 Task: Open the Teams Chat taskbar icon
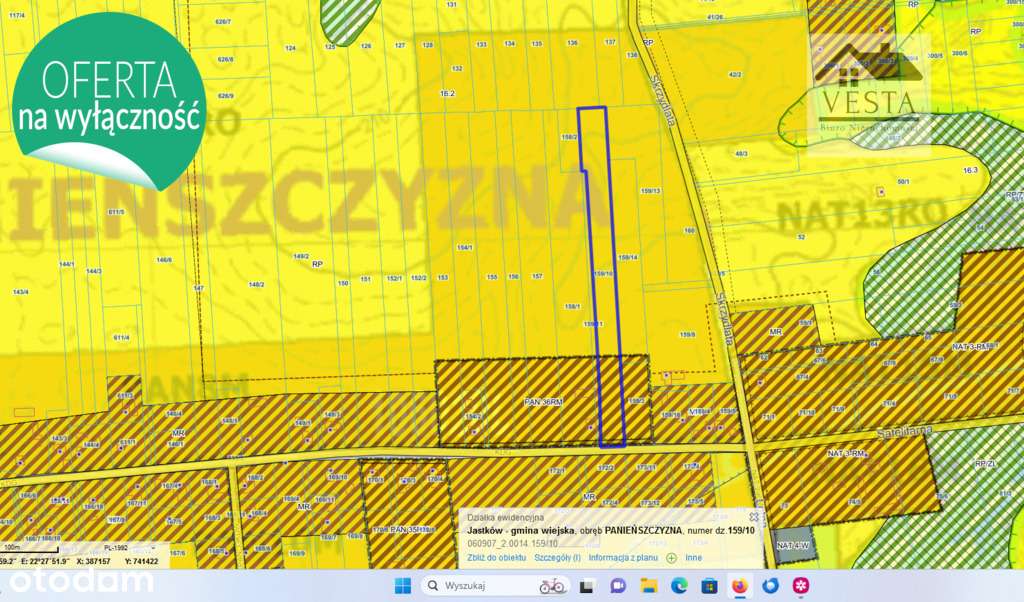pyautogui.click(x=617, y=586)
